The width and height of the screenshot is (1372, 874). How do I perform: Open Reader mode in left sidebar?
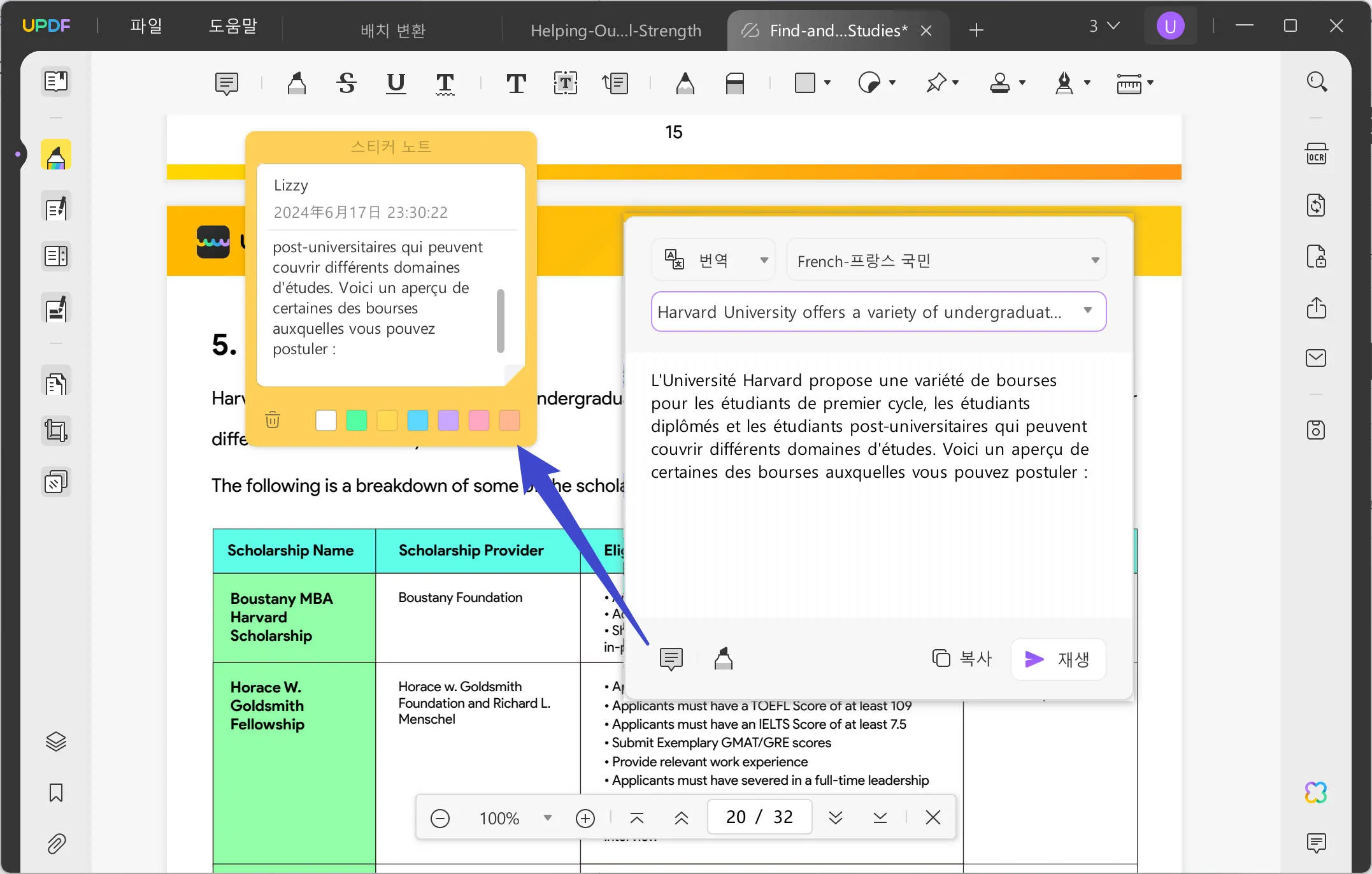(x=56, y=82)
